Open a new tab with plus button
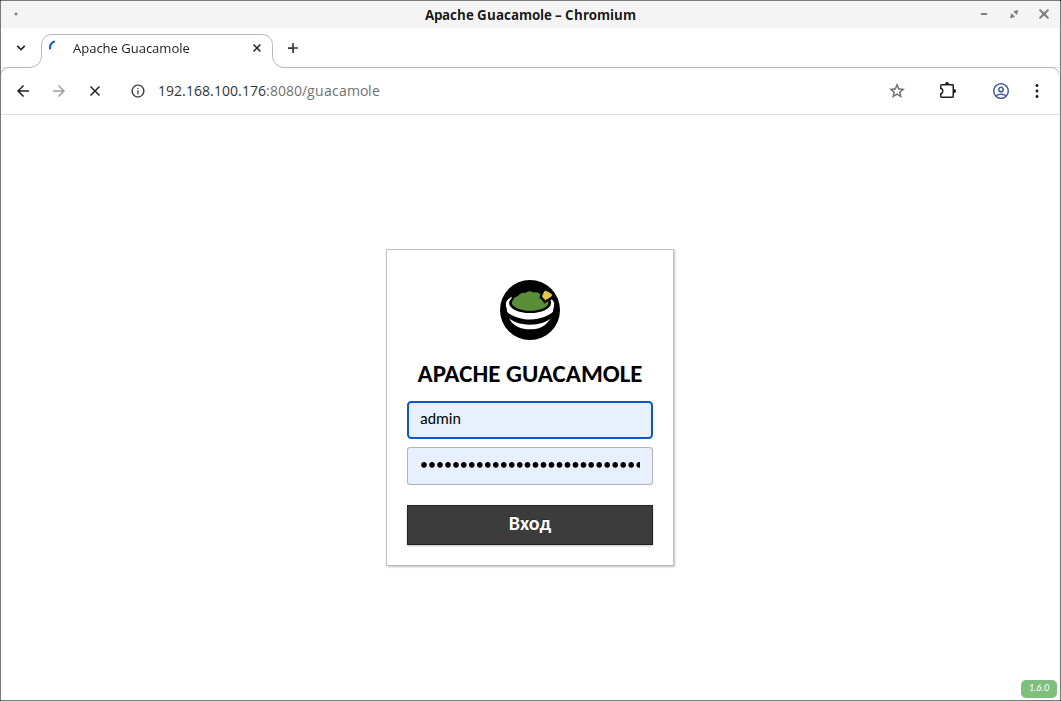1061x701 pixels. pyautogui.click(x=293, y=48)
